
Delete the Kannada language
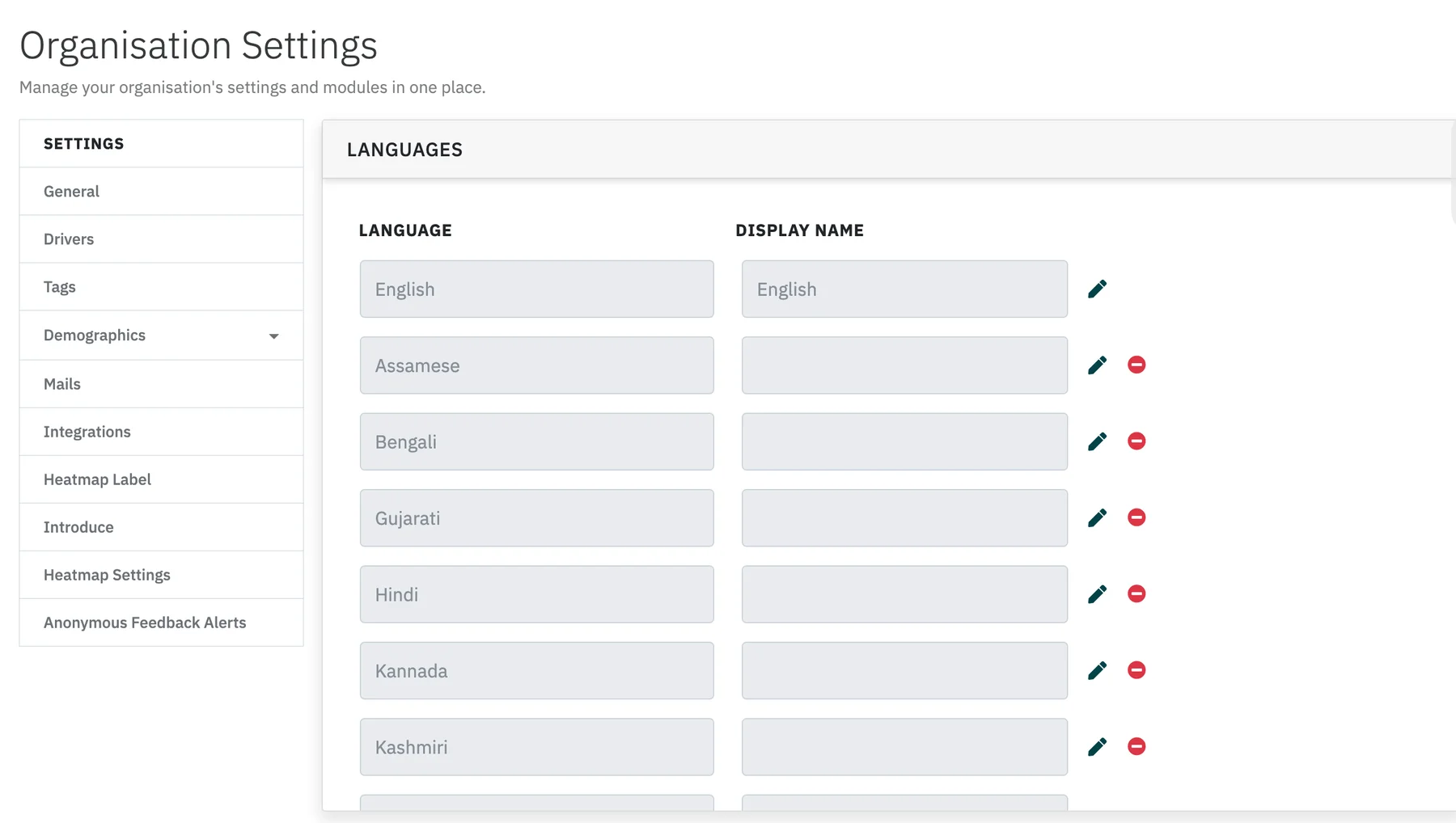click(1136, 669)
